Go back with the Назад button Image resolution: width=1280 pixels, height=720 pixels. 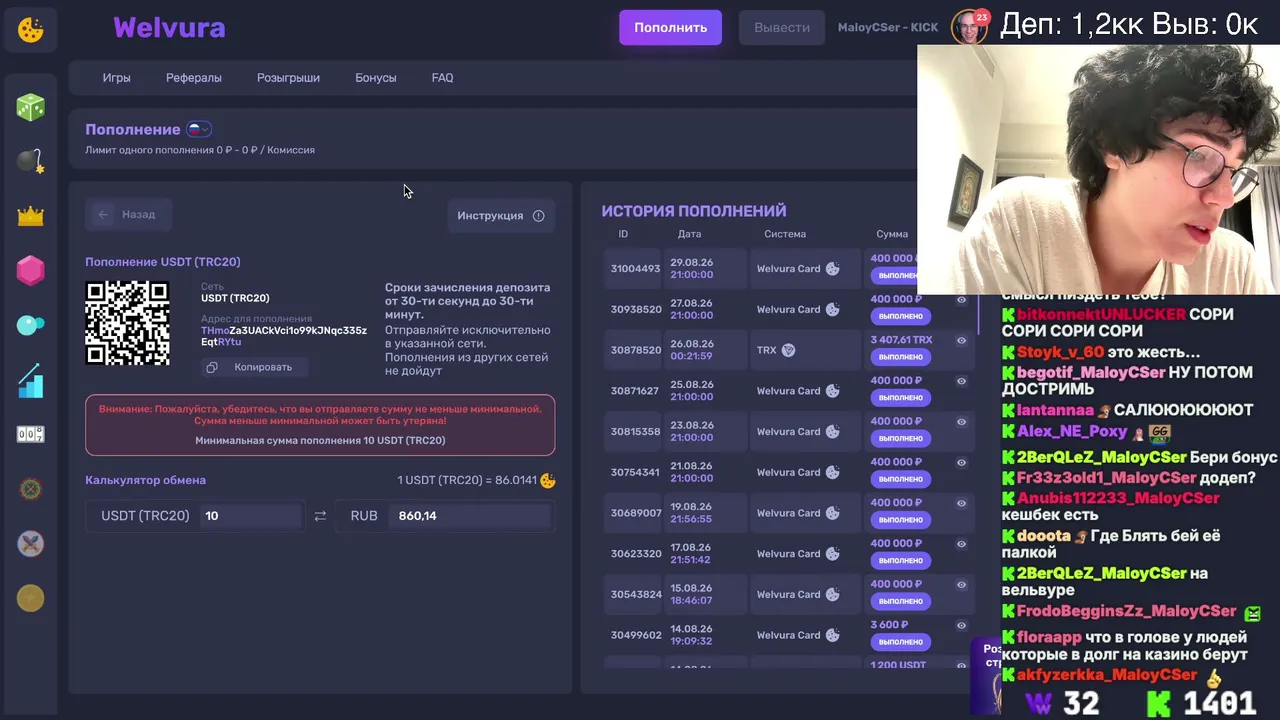click(128, 215)
